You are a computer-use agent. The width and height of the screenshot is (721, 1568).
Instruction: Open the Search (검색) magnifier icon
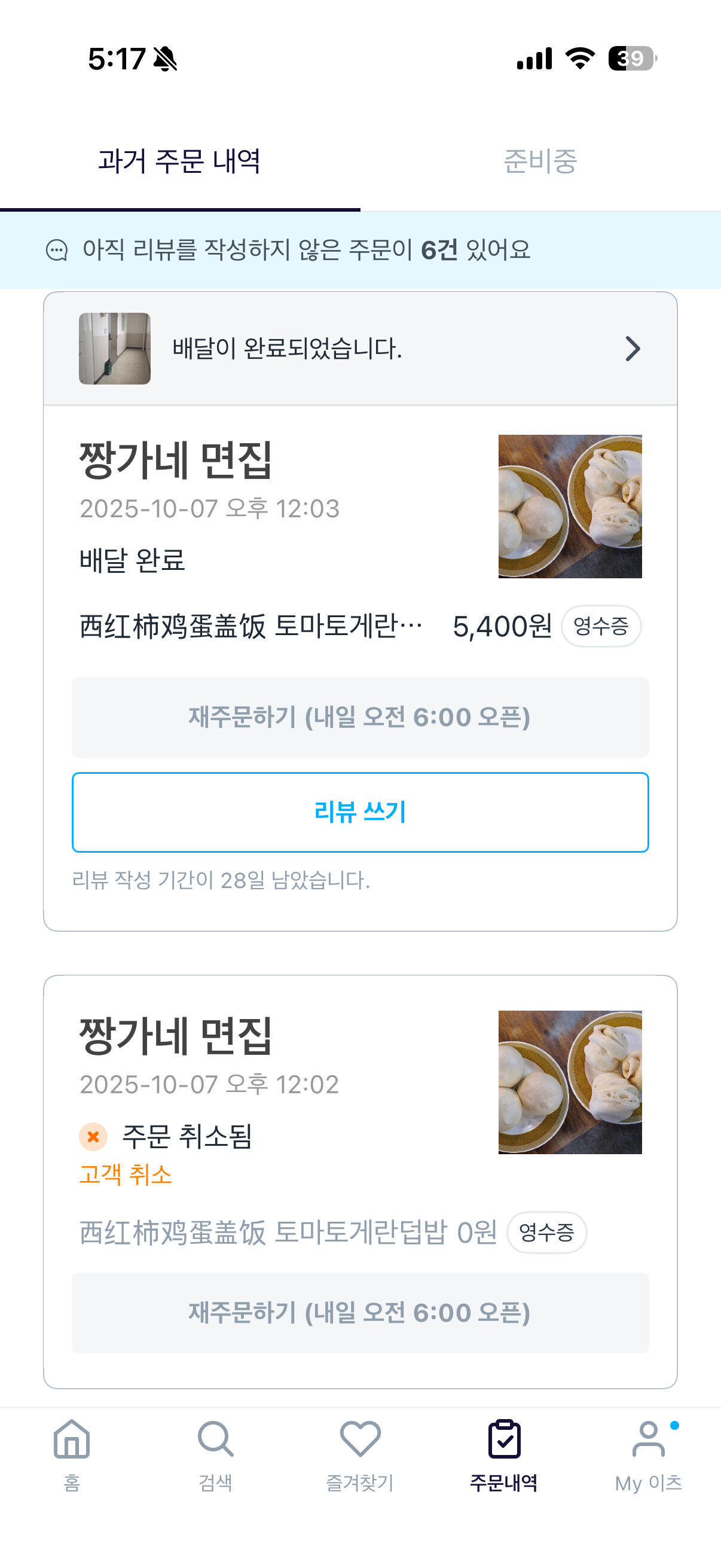click(x=215, y=1439)
